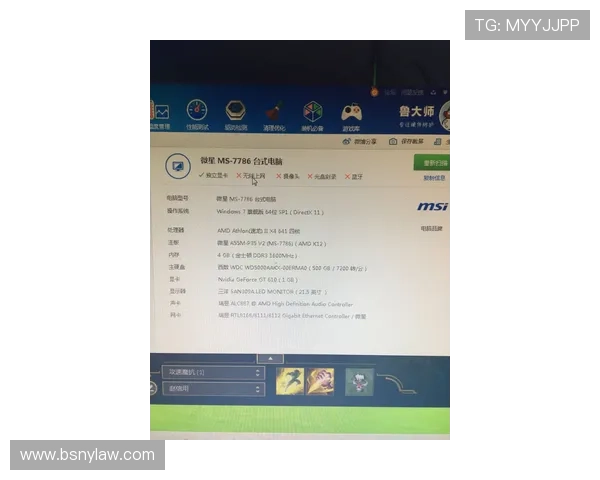This screenshot has width=600, height=480.
Task: Click the green 重新扫描 rescan button
Action: 432,163
